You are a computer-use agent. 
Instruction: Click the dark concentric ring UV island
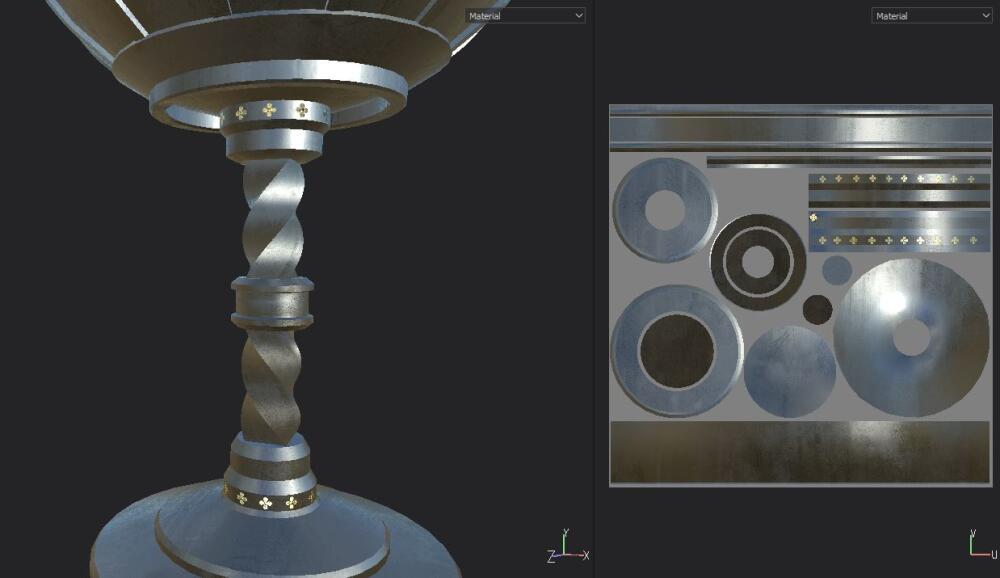758,262
